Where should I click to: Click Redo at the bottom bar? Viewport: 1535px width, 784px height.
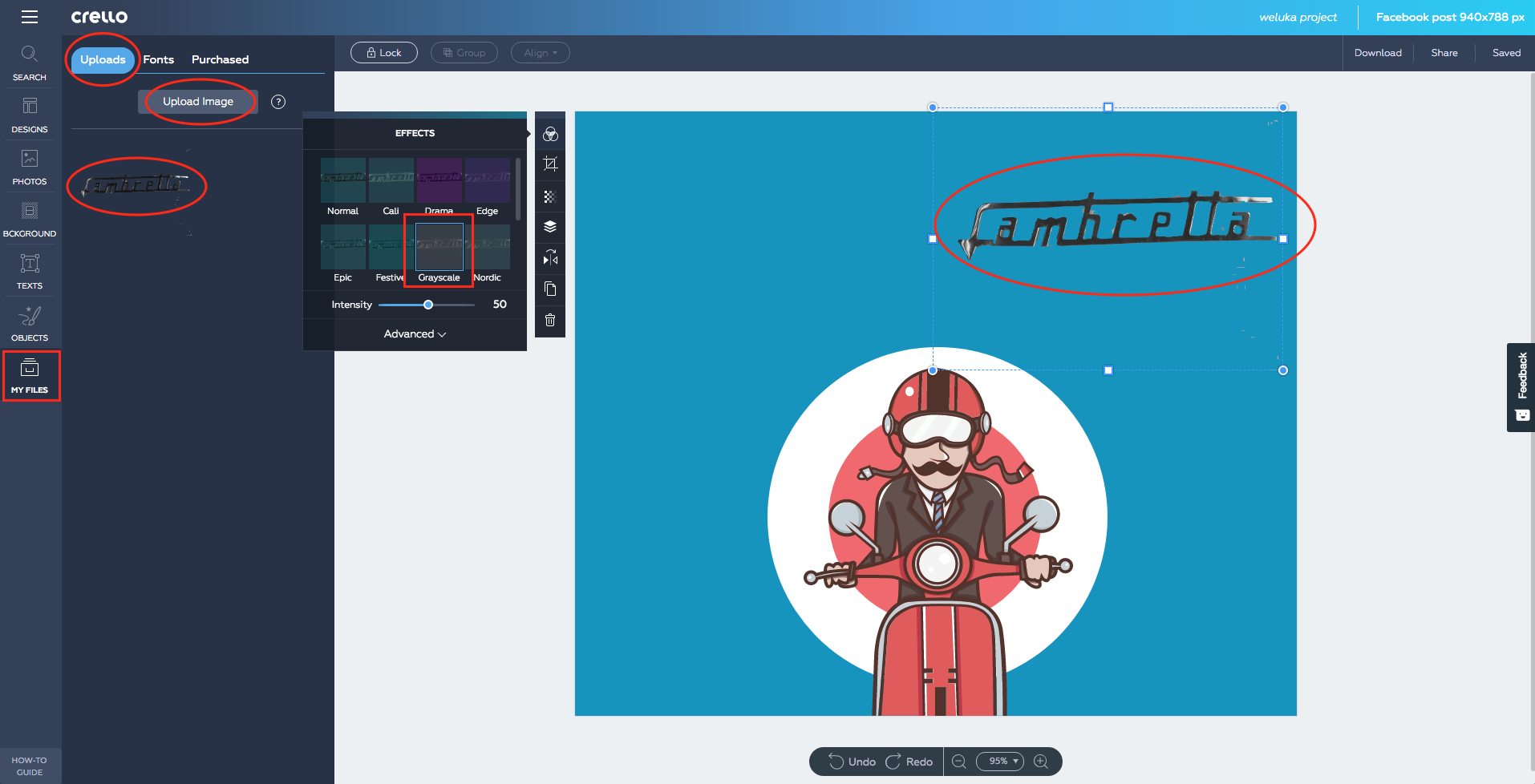(909, 762)
